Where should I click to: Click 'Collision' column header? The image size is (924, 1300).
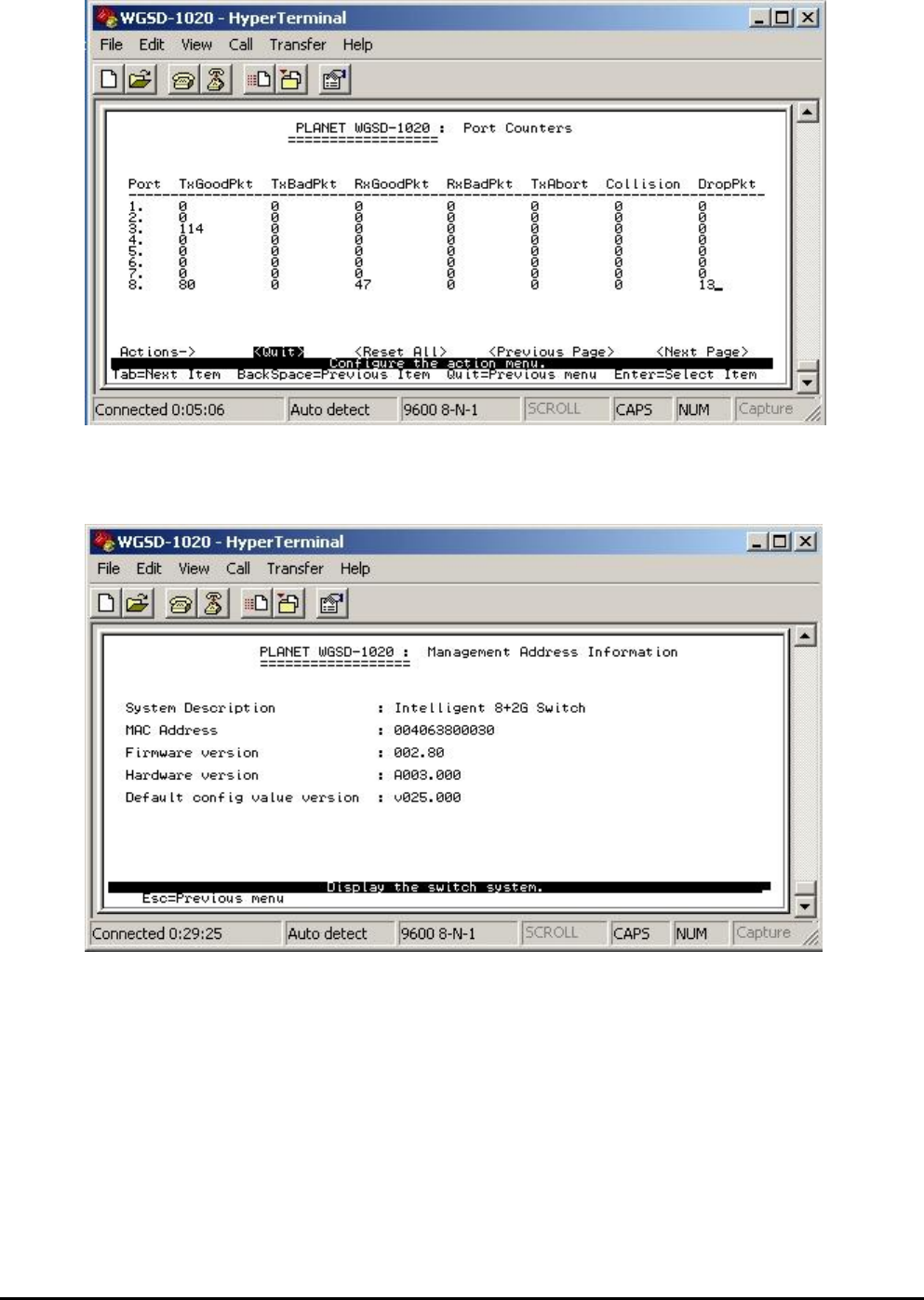643,184
